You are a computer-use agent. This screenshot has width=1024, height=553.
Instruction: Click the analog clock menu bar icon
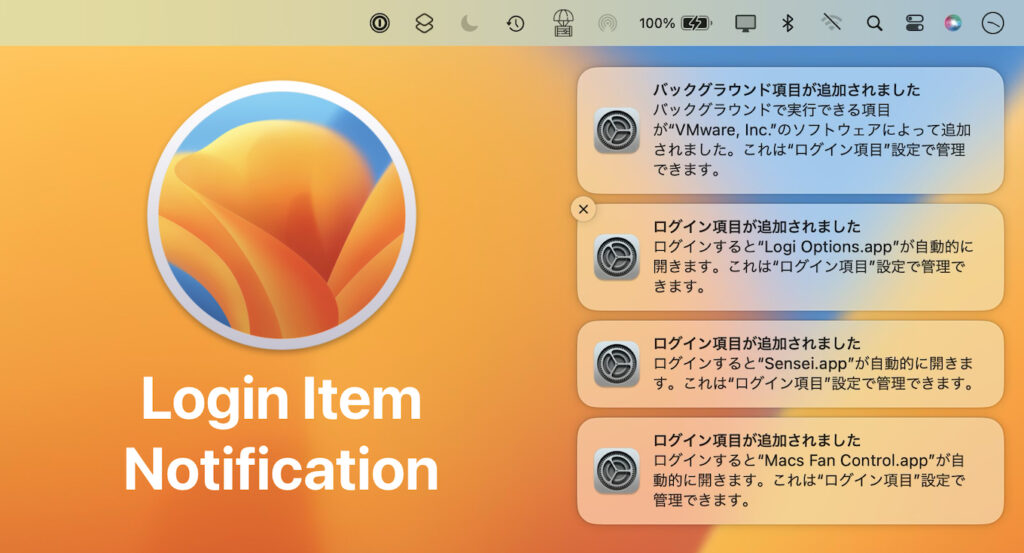coord(993,24)
